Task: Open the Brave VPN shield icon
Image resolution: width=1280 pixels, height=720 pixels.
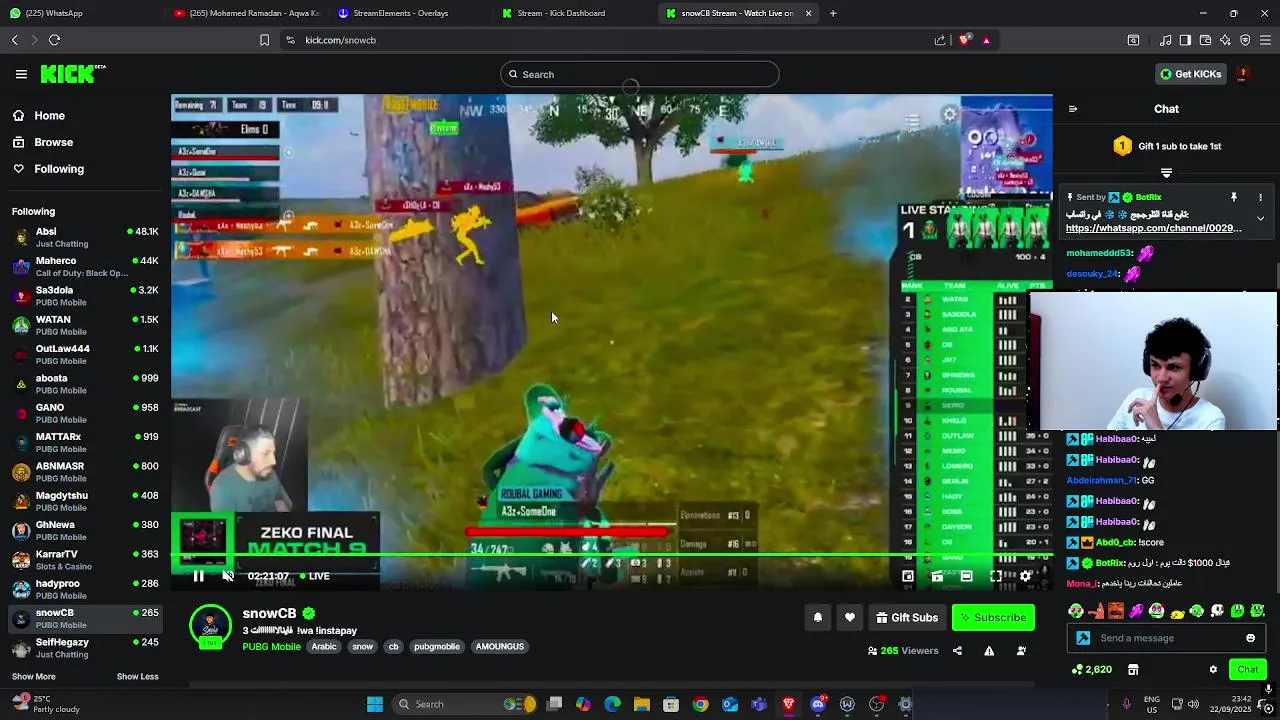Action: click(1245, 40)
